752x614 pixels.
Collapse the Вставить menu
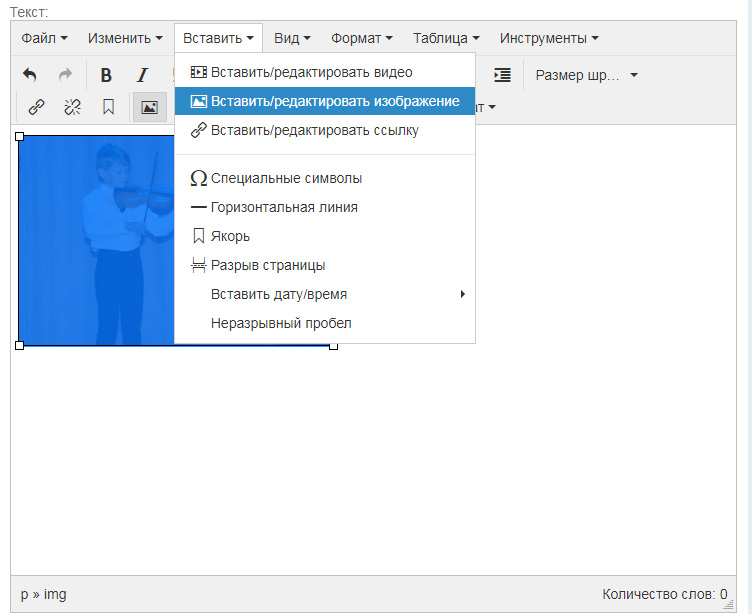218,38
